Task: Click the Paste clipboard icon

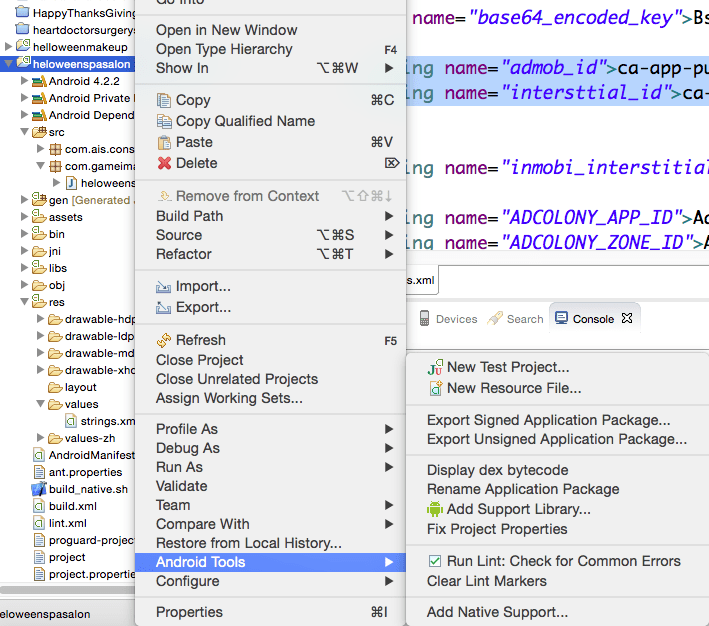Action: 164,142
